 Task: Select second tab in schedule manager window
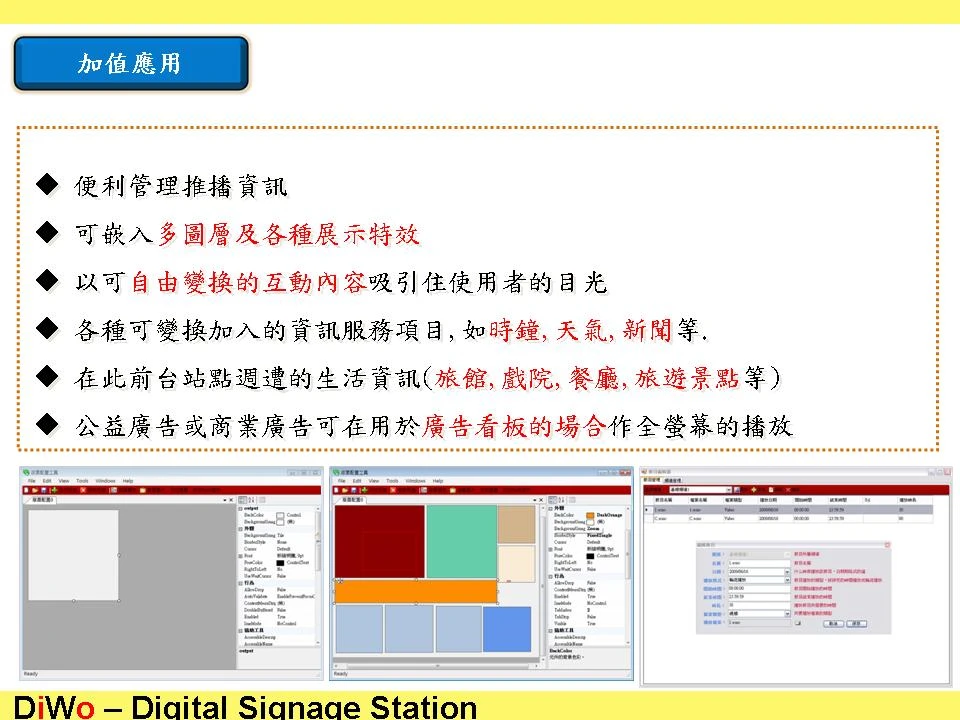[x=673, y=480]
